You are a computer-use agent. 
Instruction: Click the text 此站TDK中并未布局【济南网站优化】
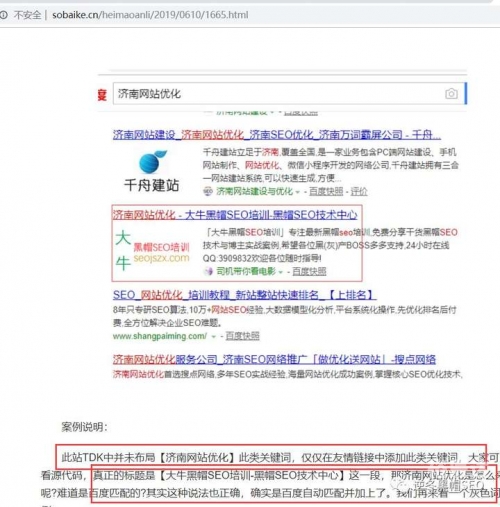coord(148,457)
